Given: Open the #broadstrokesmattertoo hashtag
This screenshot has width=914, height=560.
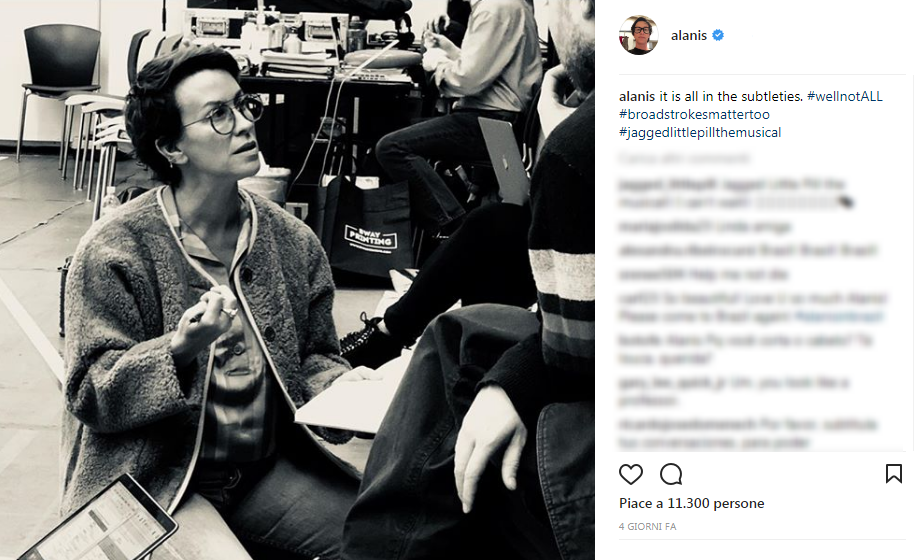Looking at the screenshot, I should click(x=694, y=114).
